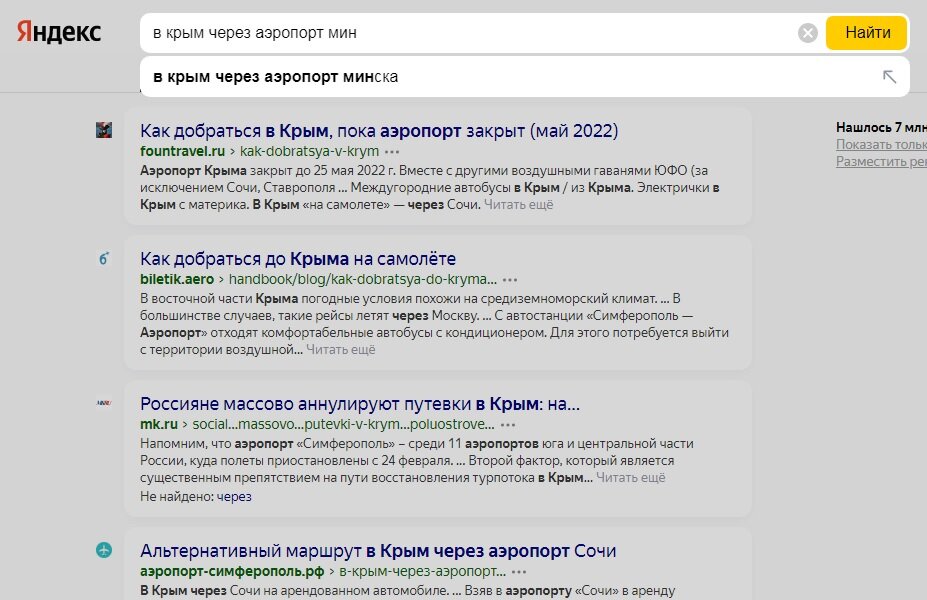Click biletik.aero result favicon
The height and width of the screenshot is (600, 927).
pos(104,258)
